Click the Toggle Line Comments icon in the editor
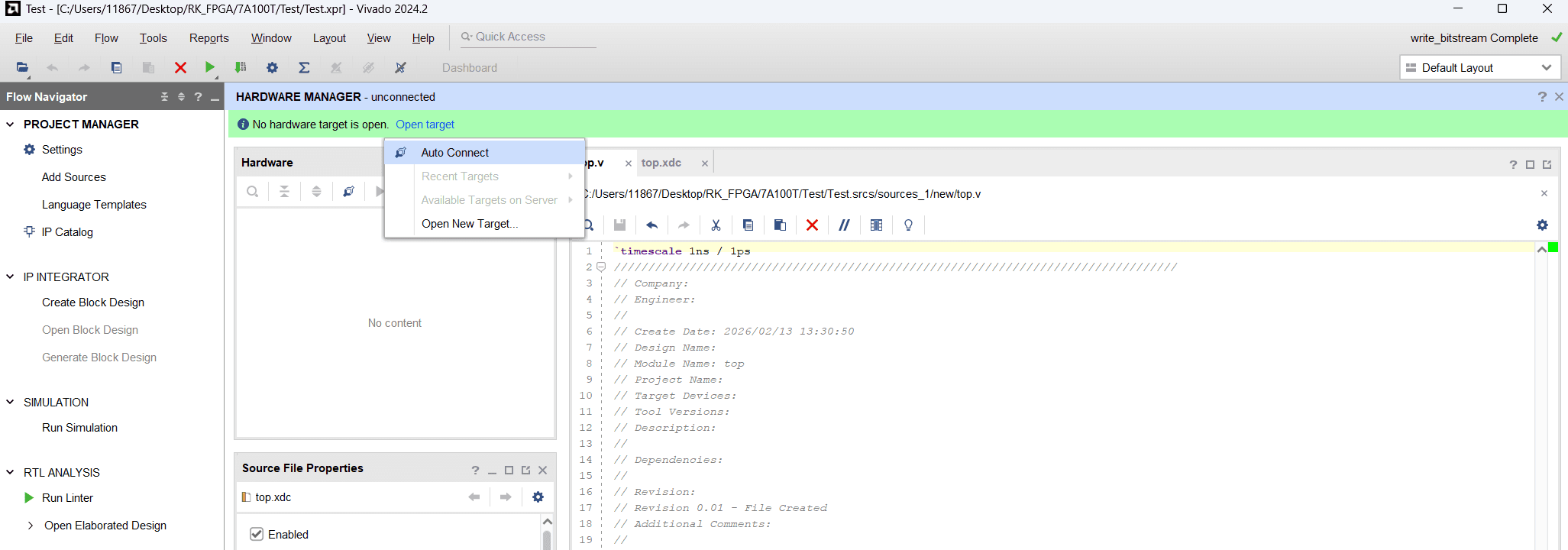 pos(844,225)
